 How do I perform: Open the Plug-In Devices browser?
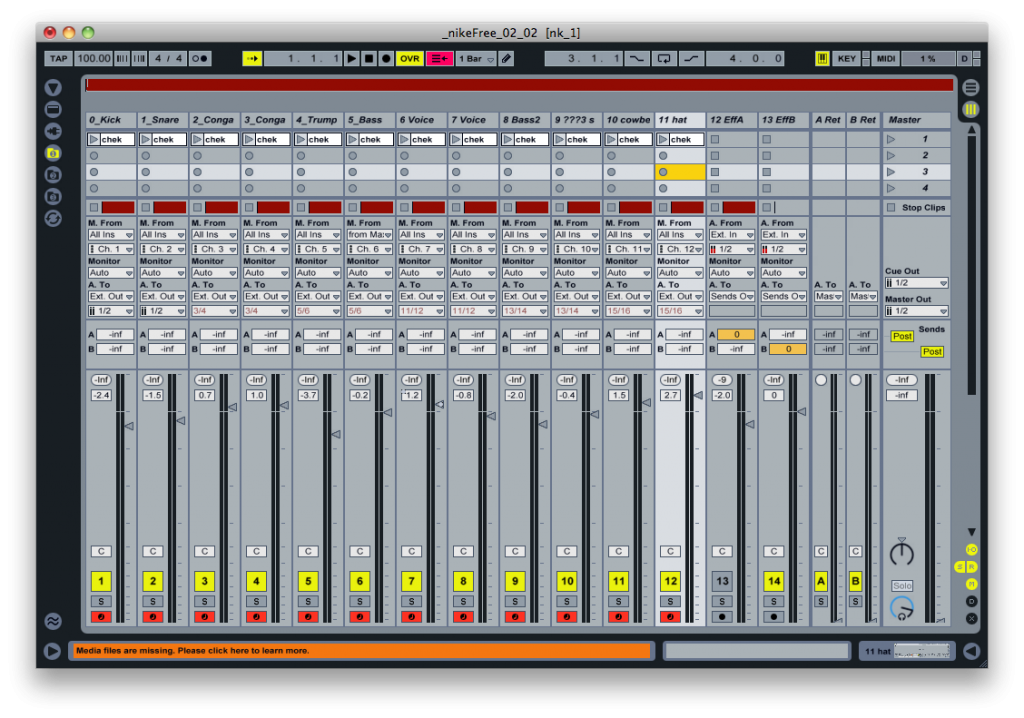tap(53, 131)
